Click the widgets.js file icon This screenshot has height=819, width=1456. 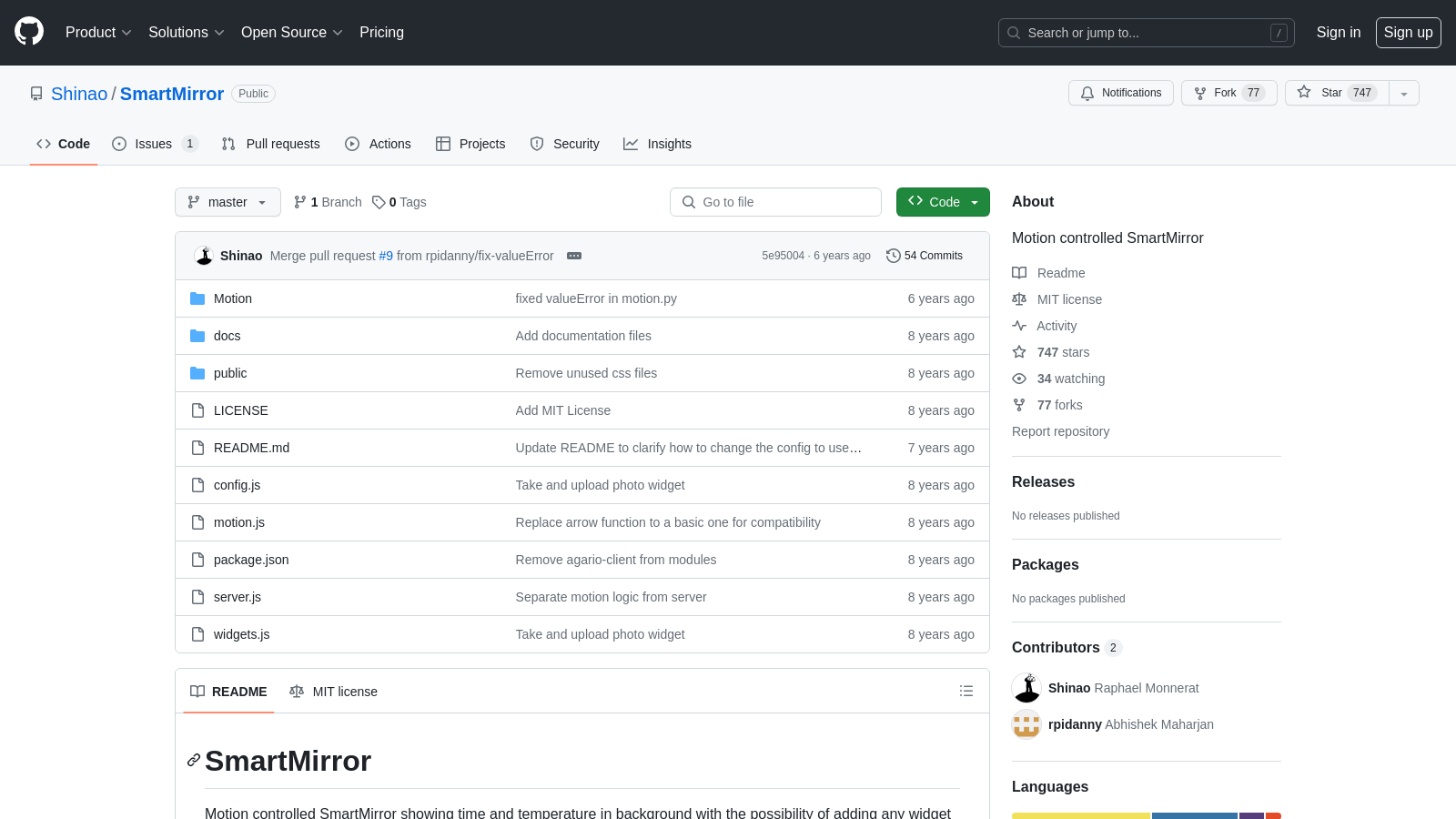point(197,634)
